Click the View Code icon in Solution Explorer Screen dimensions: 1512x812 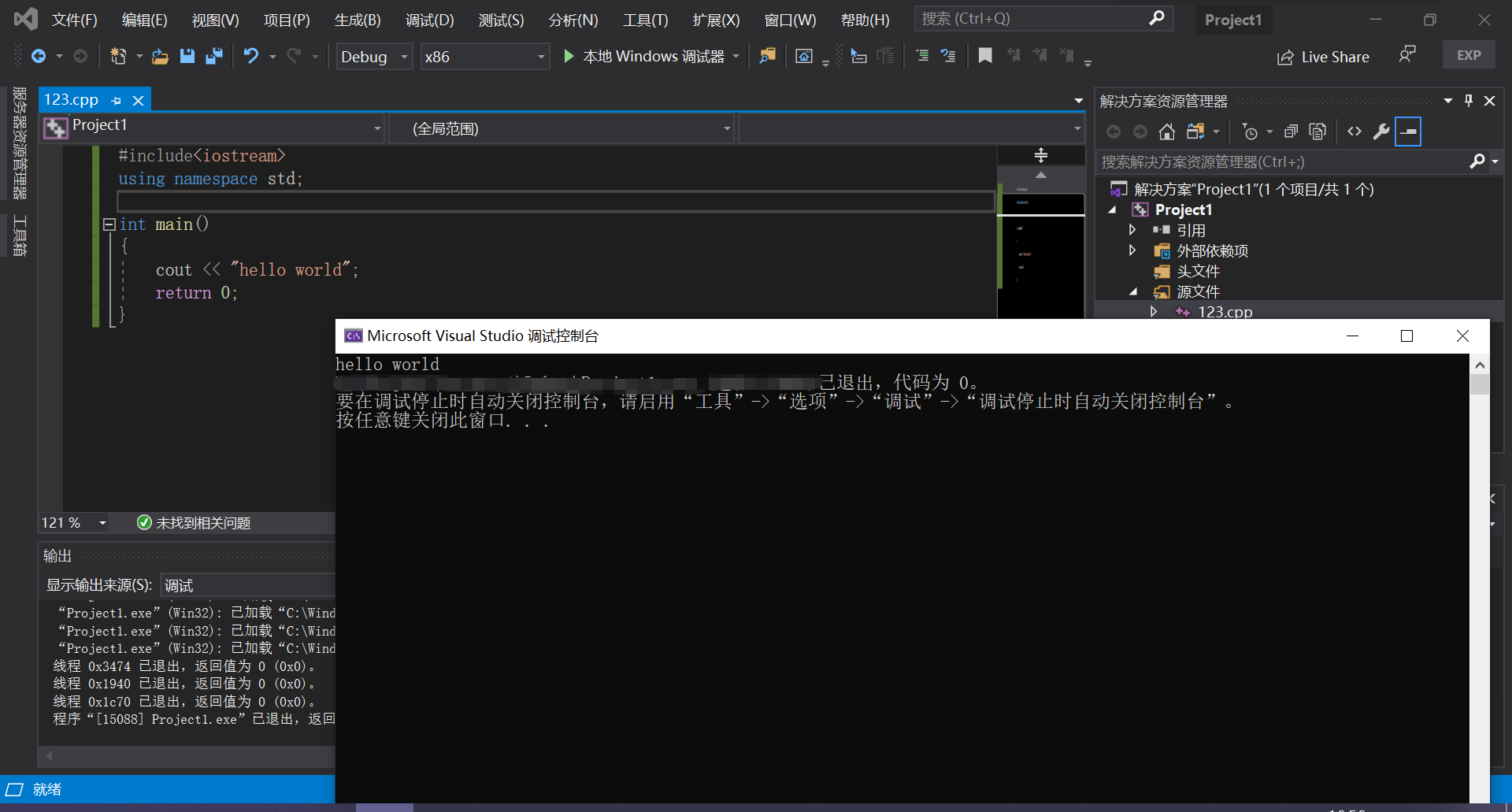coord(1354,132)
